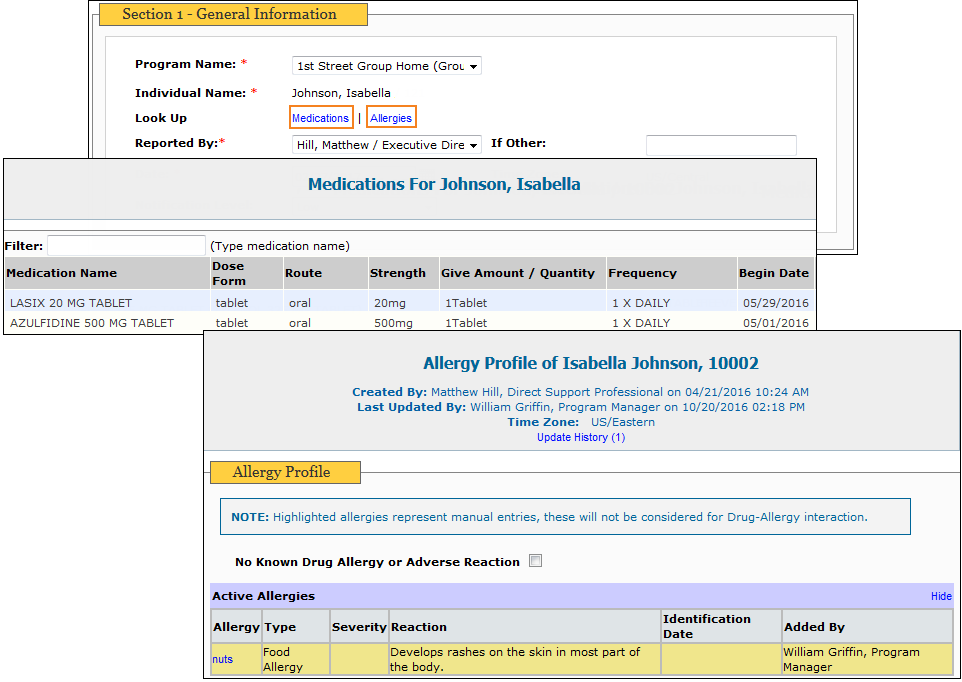Open Update History (1) link
Image resolution: width=962 pixels, height=682 pixels.
click(581, 437)
